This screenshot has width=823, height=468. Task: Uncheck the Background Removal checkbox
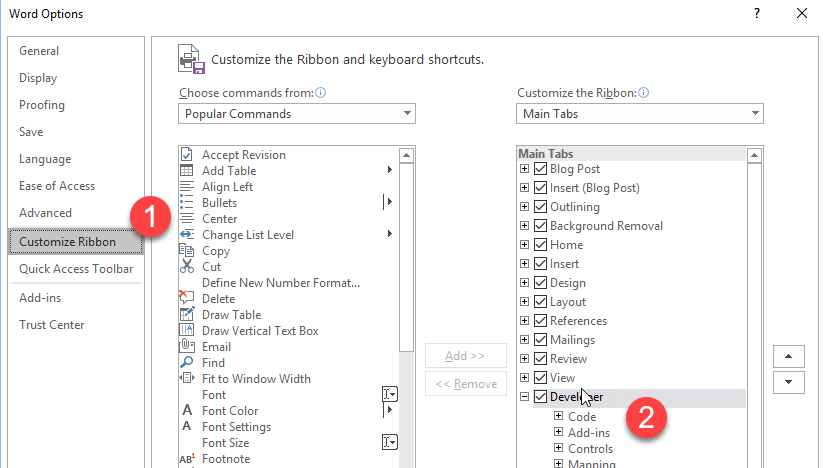[x=540, y=225]
